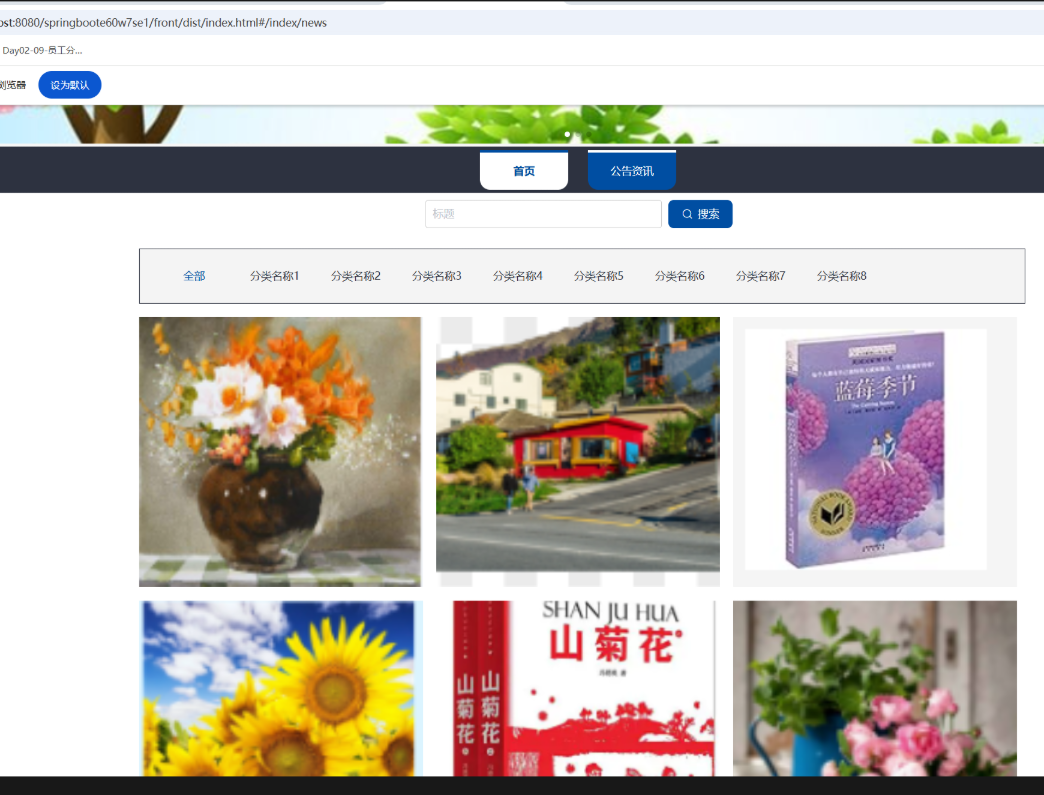Screen dimensions: 1044x795
Task: Select category 分类名称8
Action: (842, 276)
